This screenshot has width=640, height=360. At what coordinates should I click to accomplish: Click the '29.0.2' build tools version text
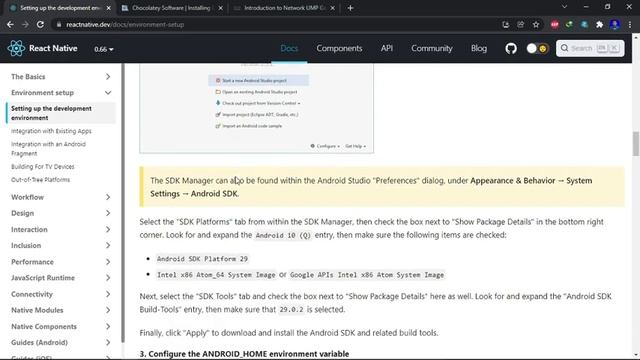pyautogui.click(x=291, y=310)
